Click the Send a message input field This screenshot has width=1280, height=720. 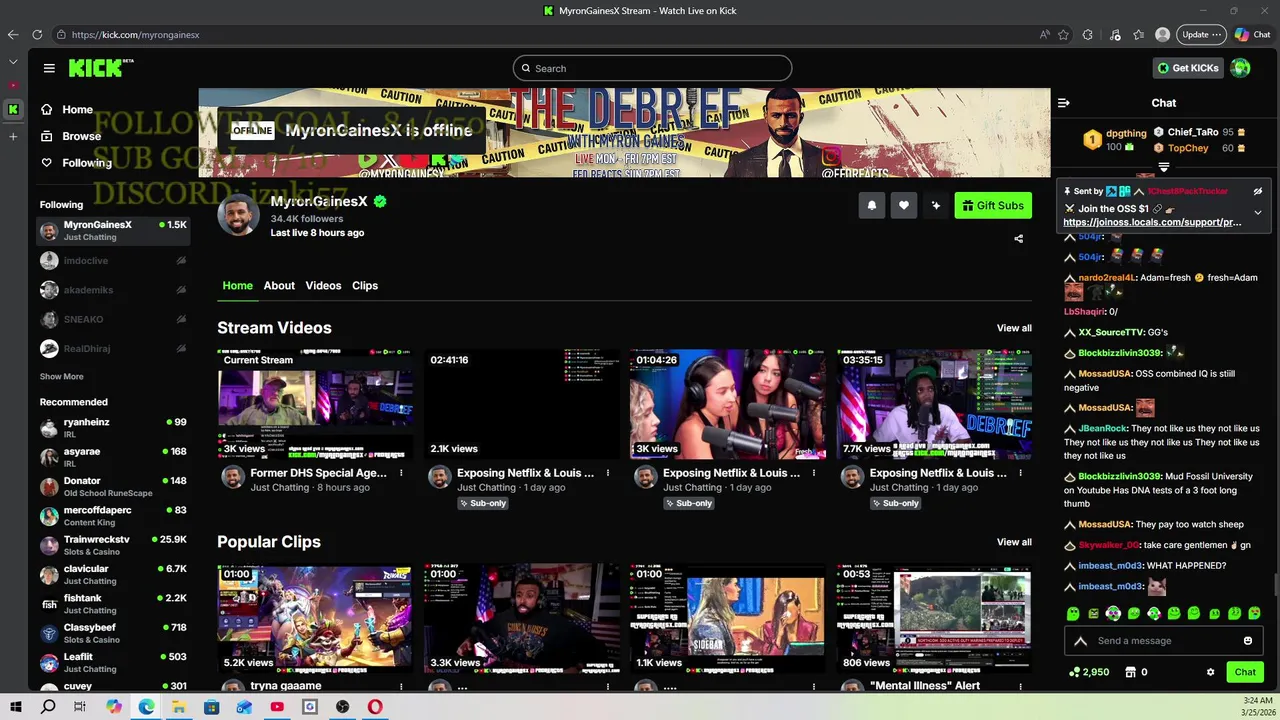[x=1165, y=641]
